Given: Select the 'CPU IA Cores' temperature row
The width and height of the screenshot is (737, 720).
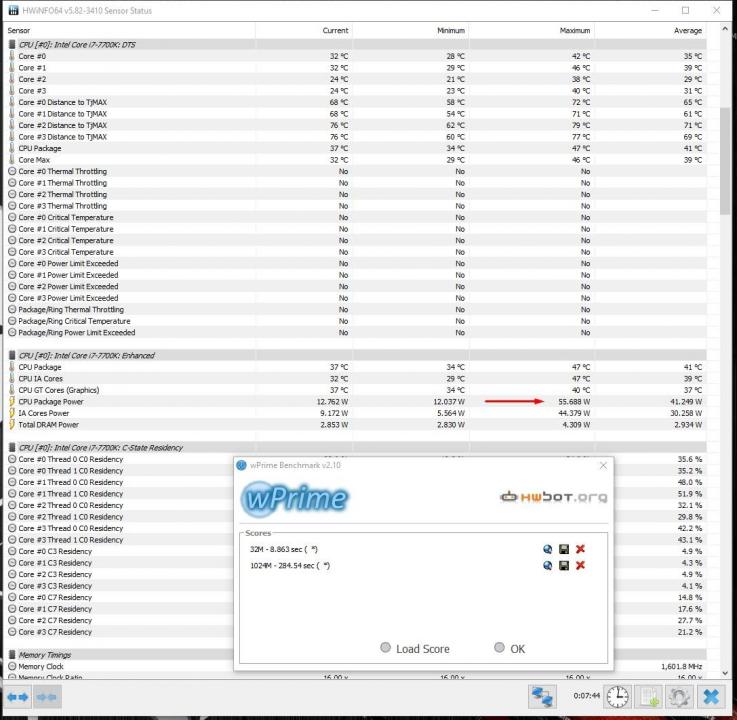Looking at the screenshot, I should pyautogui.click(x=357, y=378).
